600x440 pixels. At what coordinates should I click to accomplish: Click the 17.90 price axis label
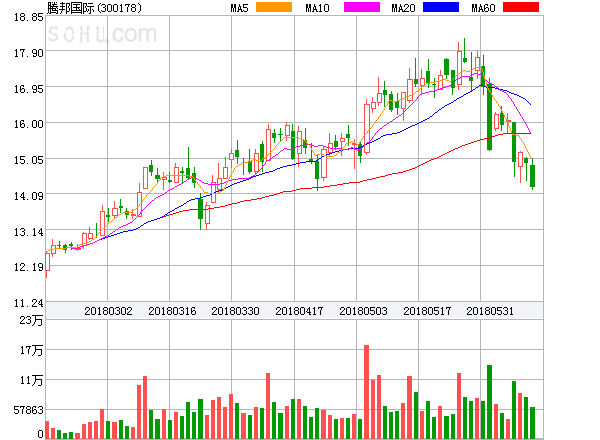pos(29,53)
